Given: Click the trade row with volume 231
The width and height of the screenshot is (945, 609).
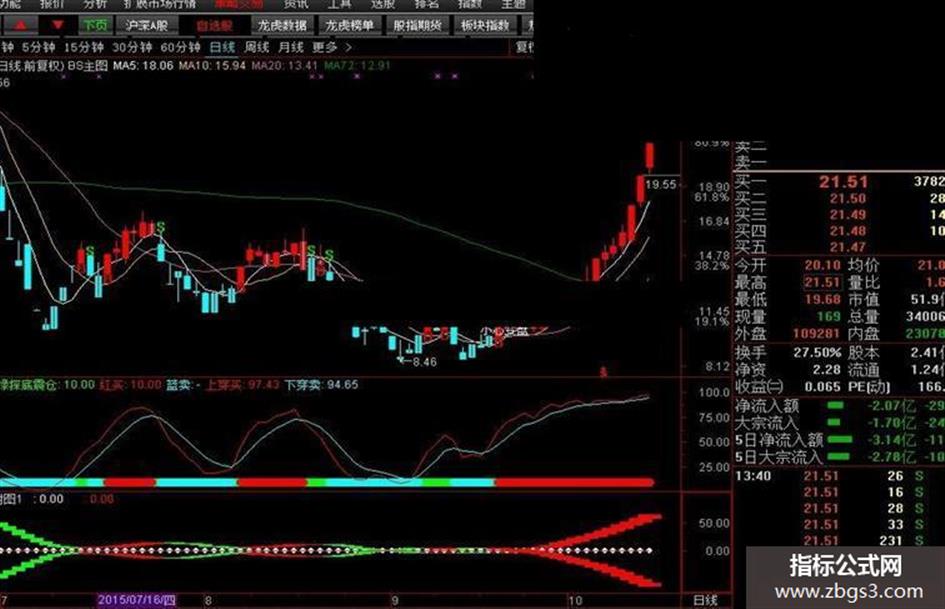Looking at the screenshot, I should [x=838, y=541].
